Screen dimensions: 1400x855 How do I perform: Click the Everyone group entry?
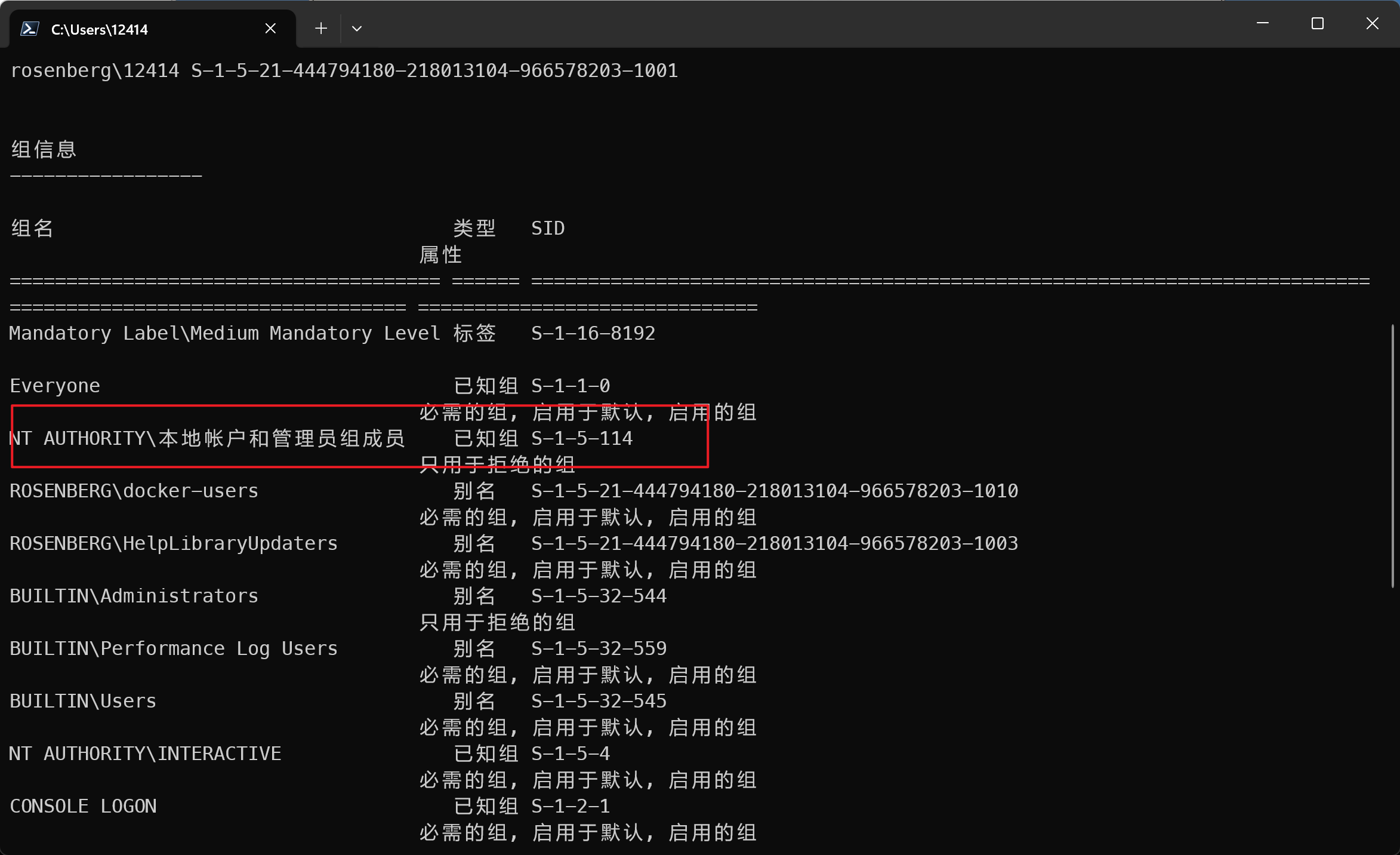click(x=55, y=386)
